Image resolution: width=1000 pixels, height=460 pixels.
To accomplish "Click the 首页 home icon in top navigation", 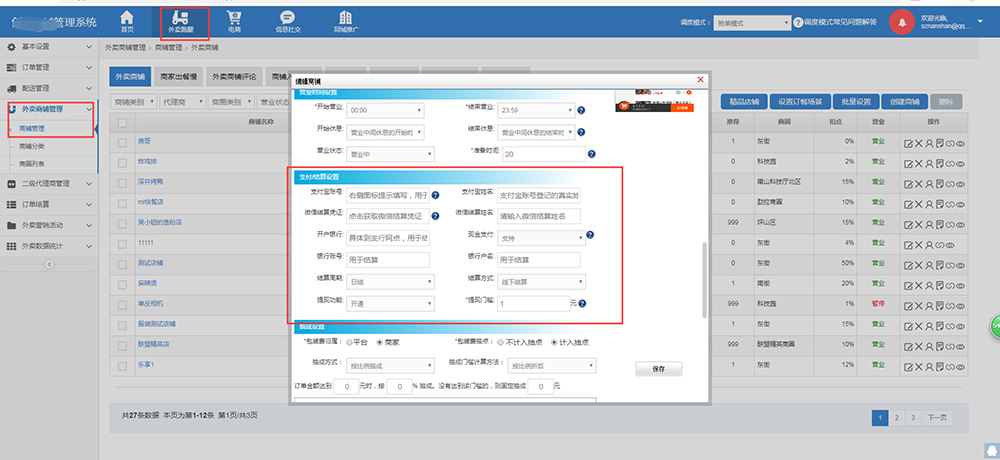I will 126,21.
